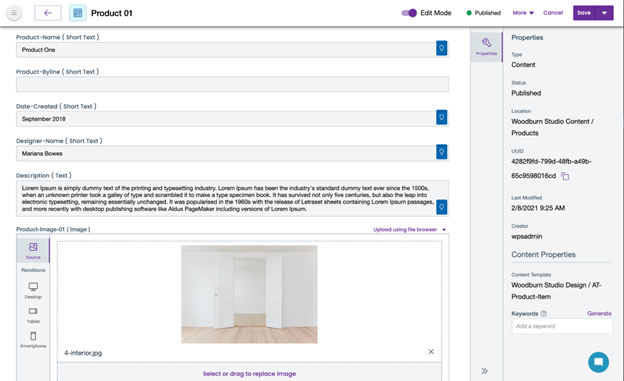Click the Keywords help icon
The height and width of the screenshot is (381, 624).
click(544, 313)
